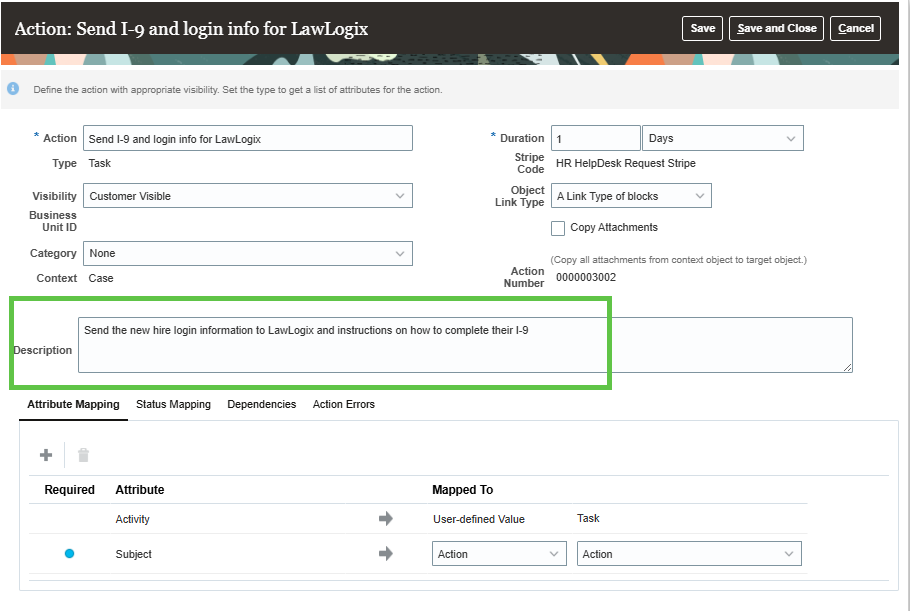
Task: Tick the Copy Attachments checkbox
Action: click(558, 228)
